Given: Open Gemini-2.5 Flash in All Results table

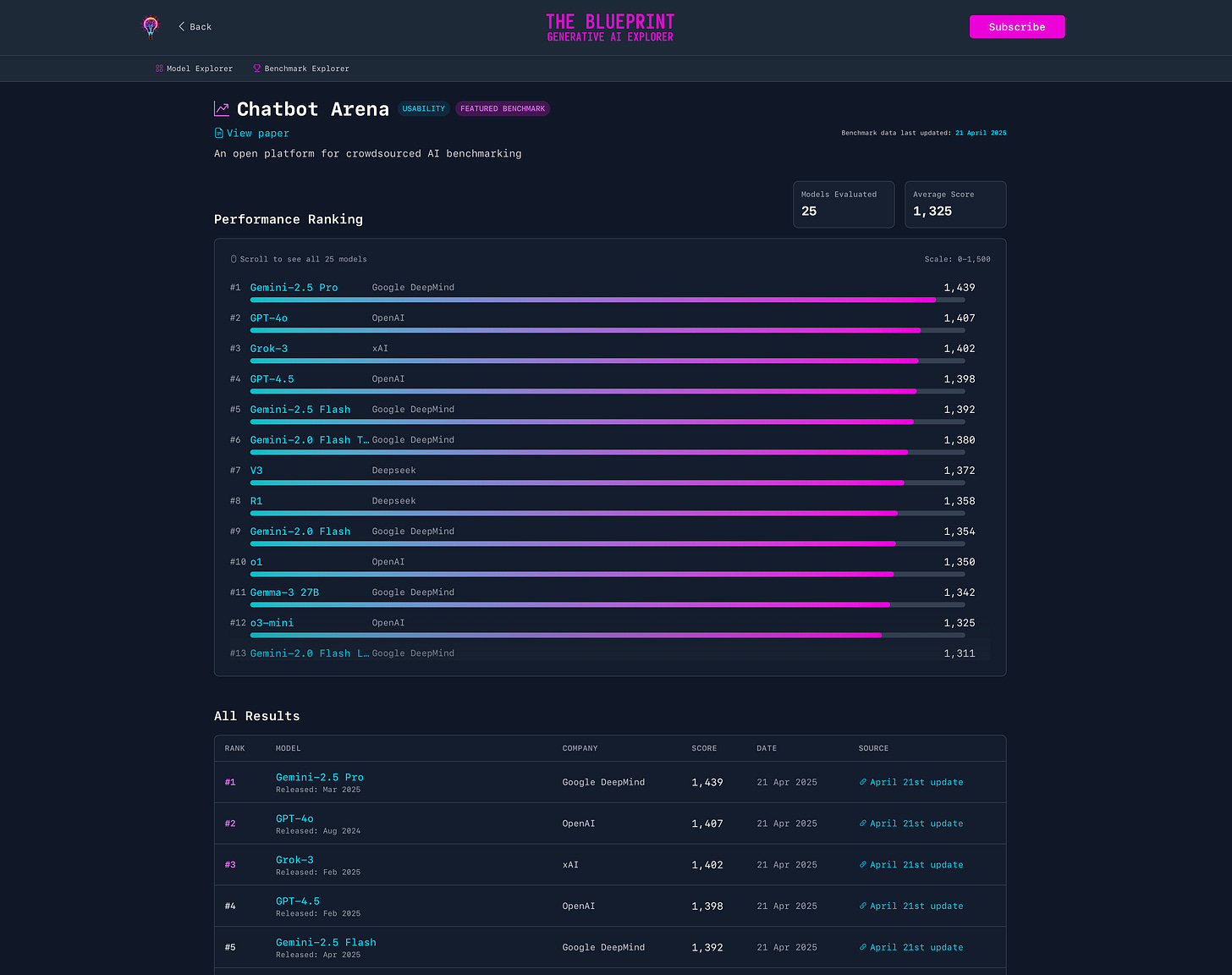Looking at the screenshot, I should (326, 942).
